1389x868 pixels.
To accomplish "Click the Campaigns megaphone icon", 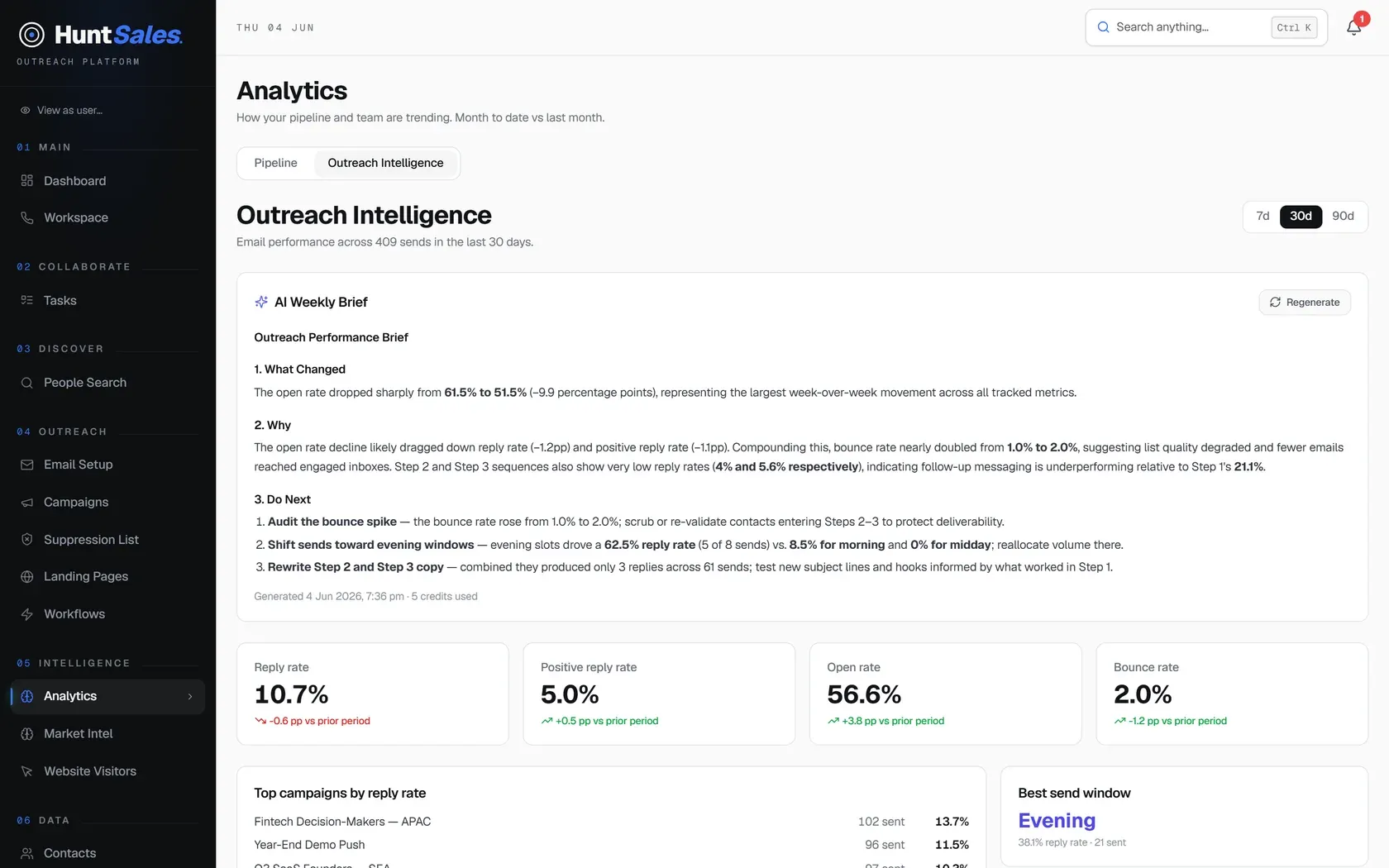I will tap(27, 502).
